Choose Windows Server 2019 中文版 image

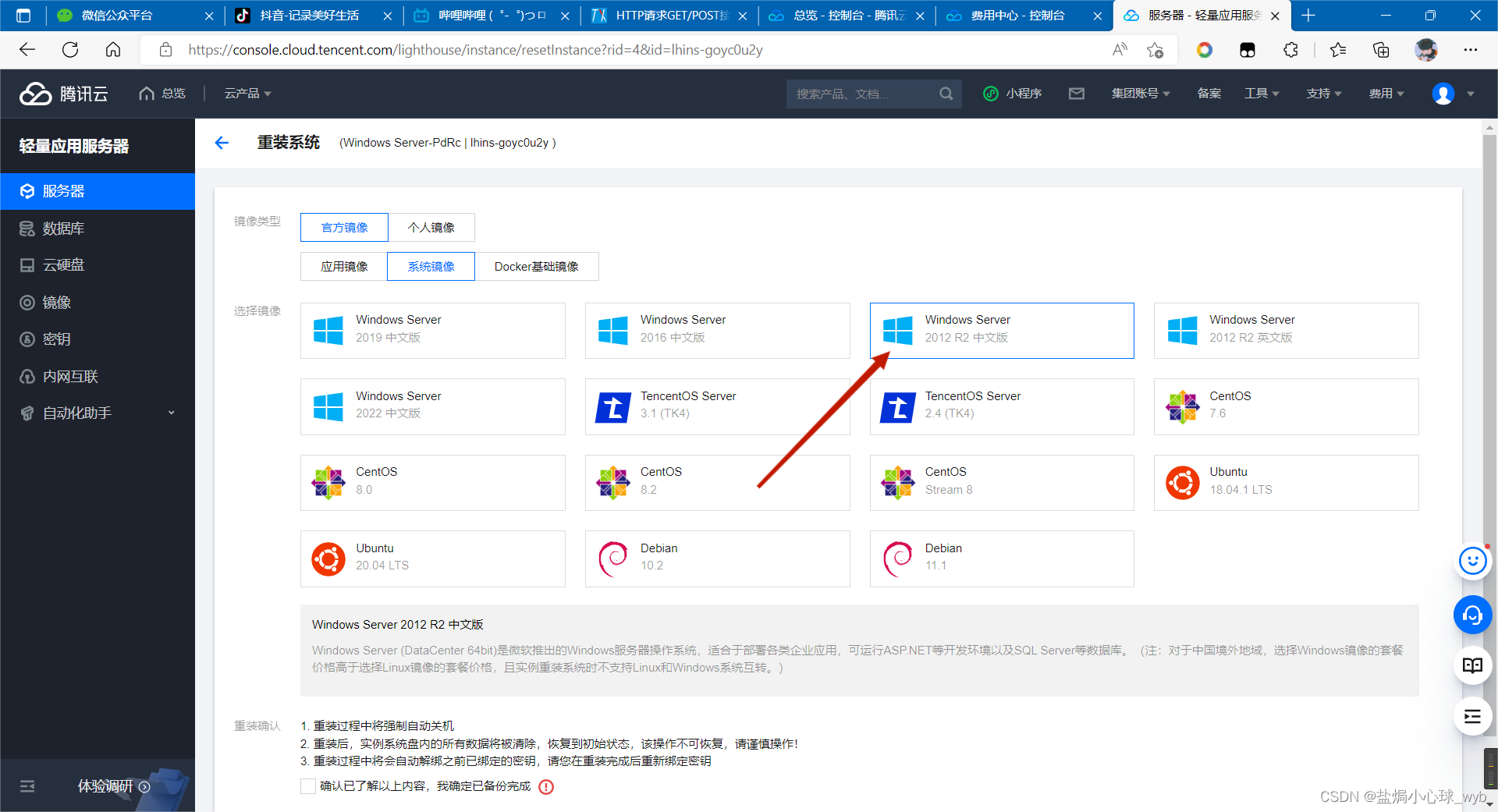[x=433, y=331]
